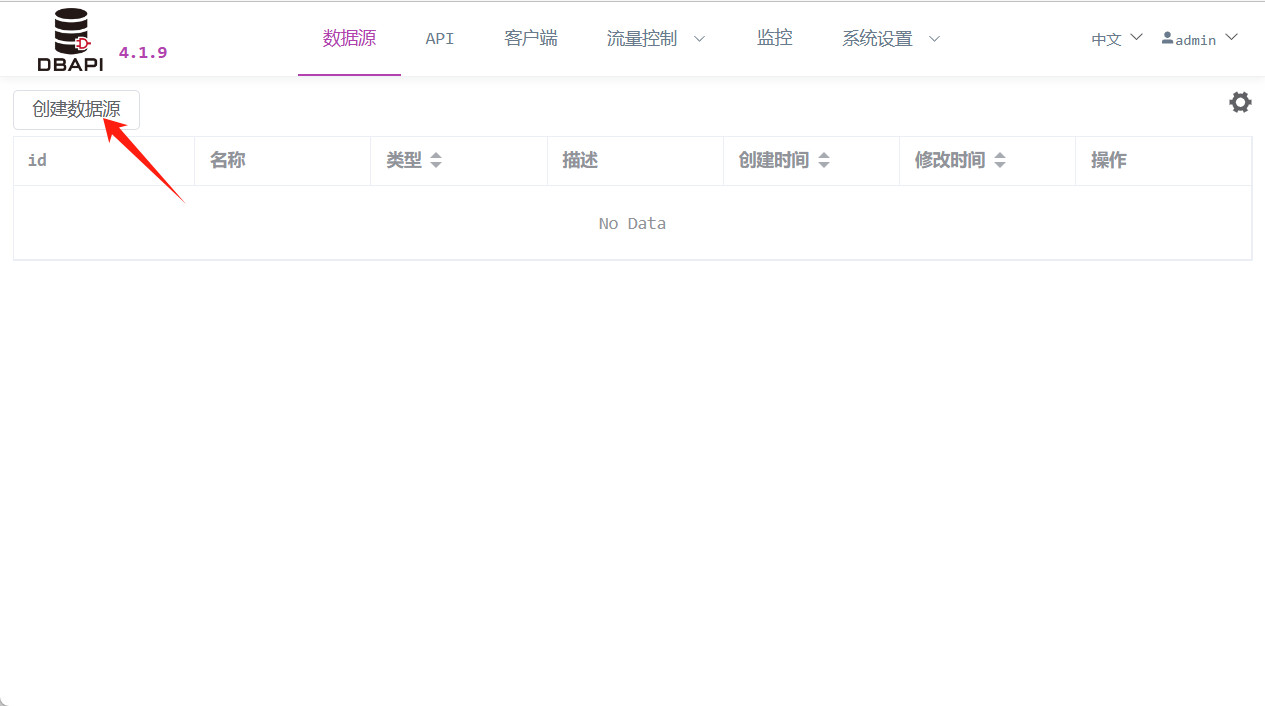Click the DBAPI database logo

click(70, 39)
